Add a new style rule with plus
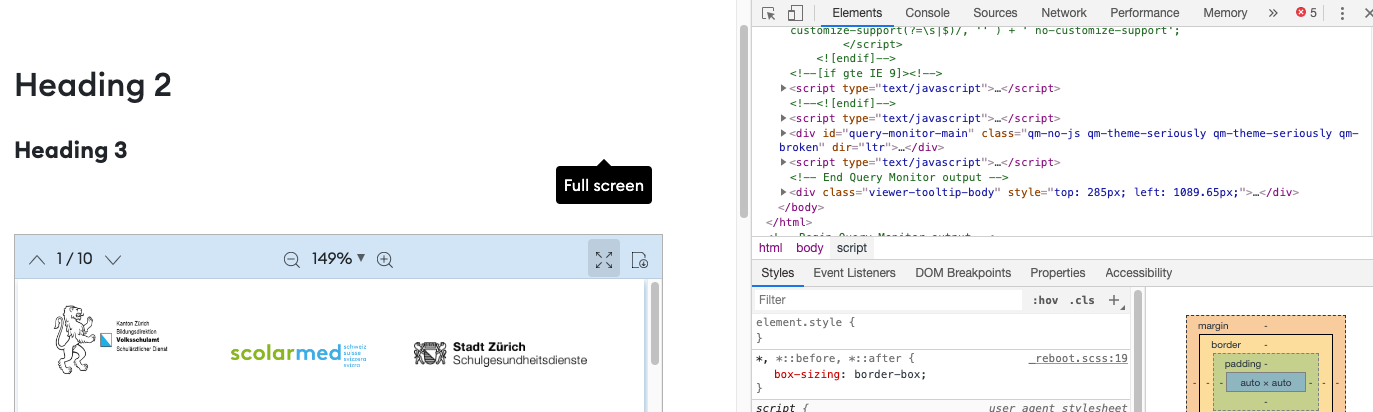This screenshot has height=412, width=1373. click(1114, 300)
